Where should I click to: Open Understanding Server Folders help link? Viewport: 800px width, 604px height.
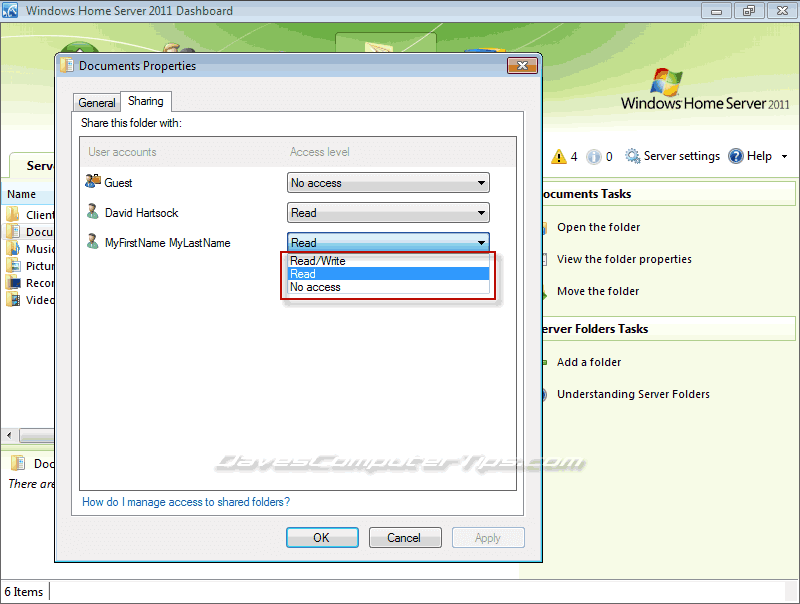coord(633,394)
